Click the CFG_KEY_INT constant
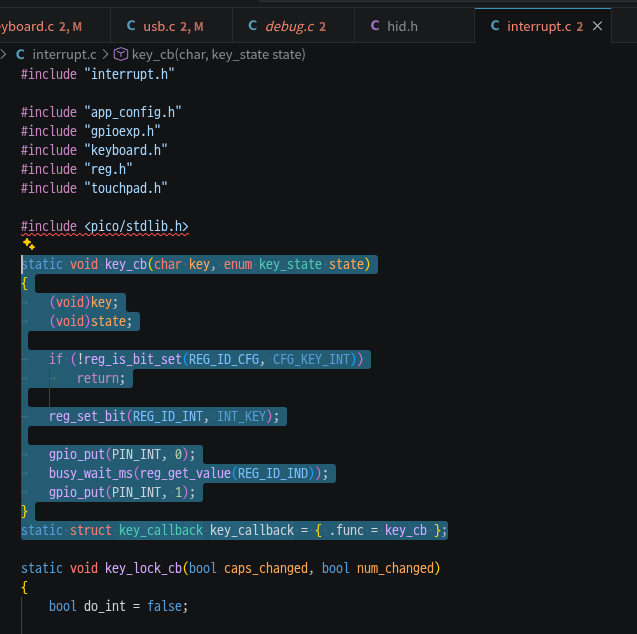 click(311, 359)
